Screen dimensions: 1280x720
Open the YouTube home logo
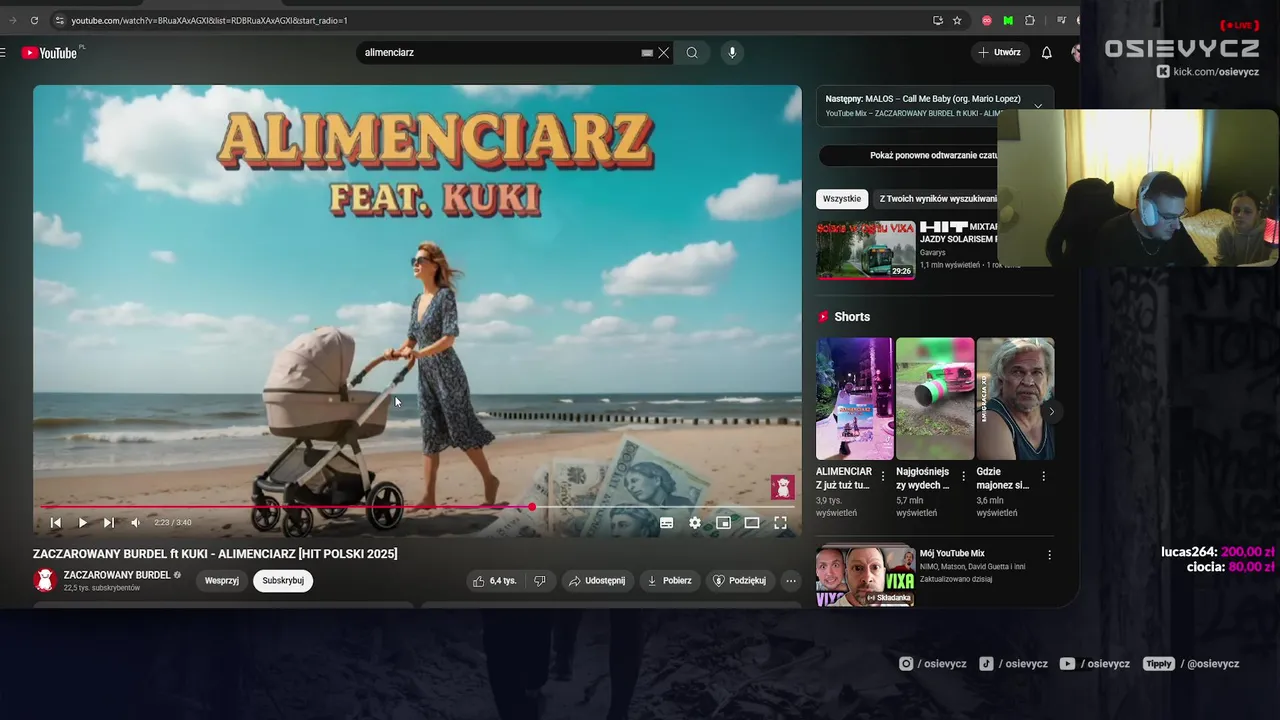coord(50,53)
